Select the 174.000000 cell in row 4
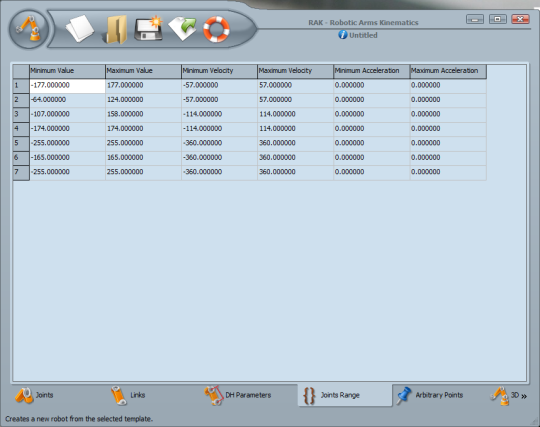Image resolution: width=540 pixels, height=427 pixels. [x=143, y=129]
